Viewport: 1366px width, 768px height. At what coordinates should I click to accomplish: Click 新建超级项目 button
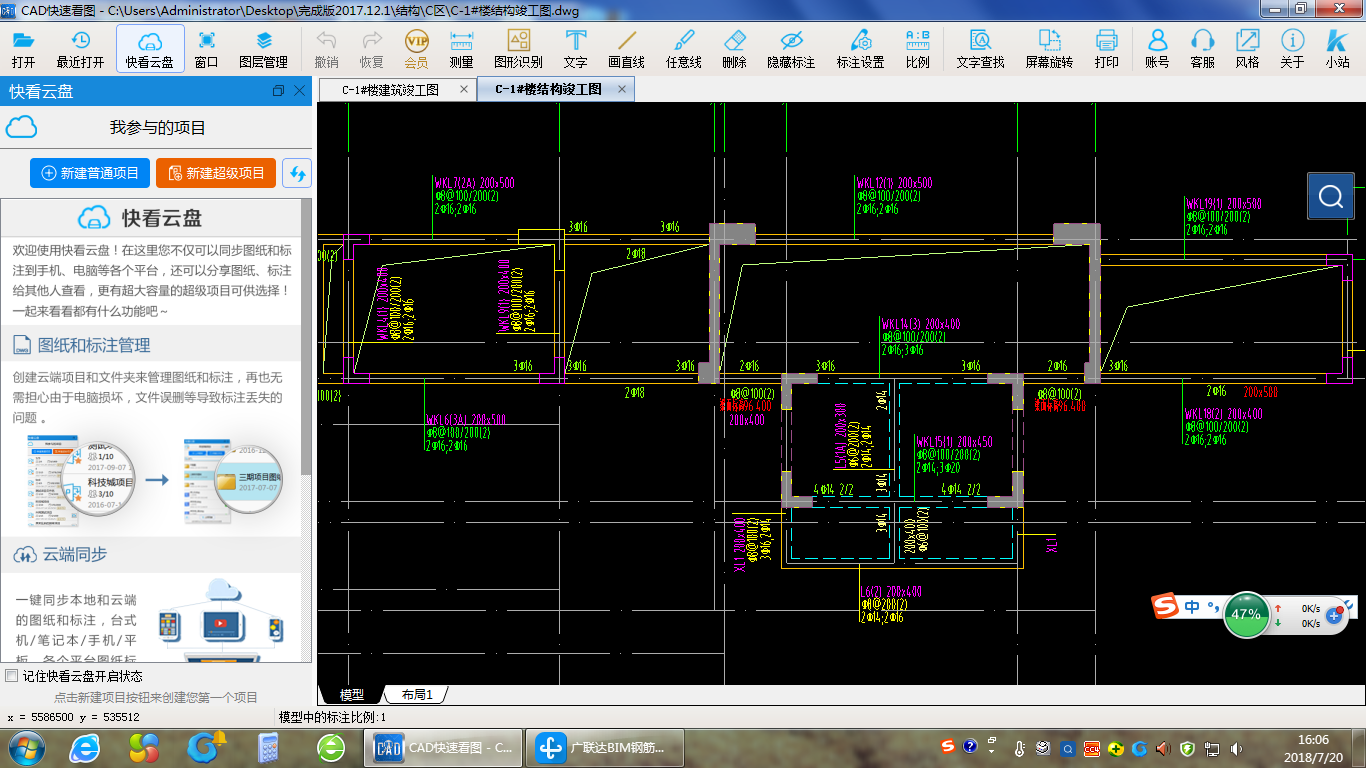[216, 173]
